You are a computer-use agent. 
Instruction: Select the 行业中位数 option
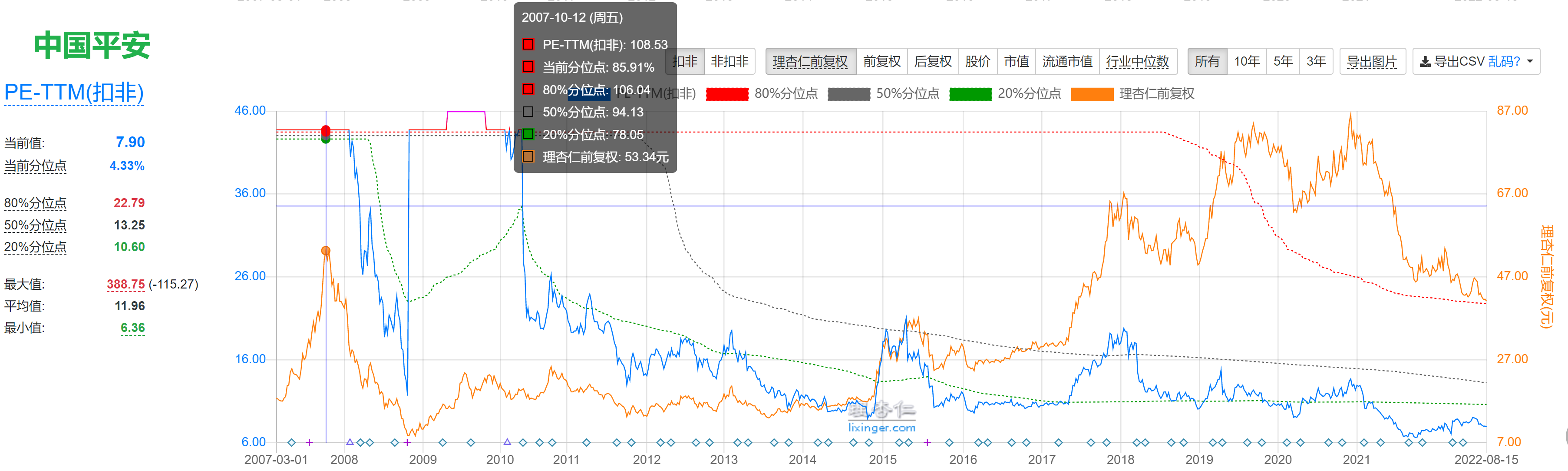1137,62
